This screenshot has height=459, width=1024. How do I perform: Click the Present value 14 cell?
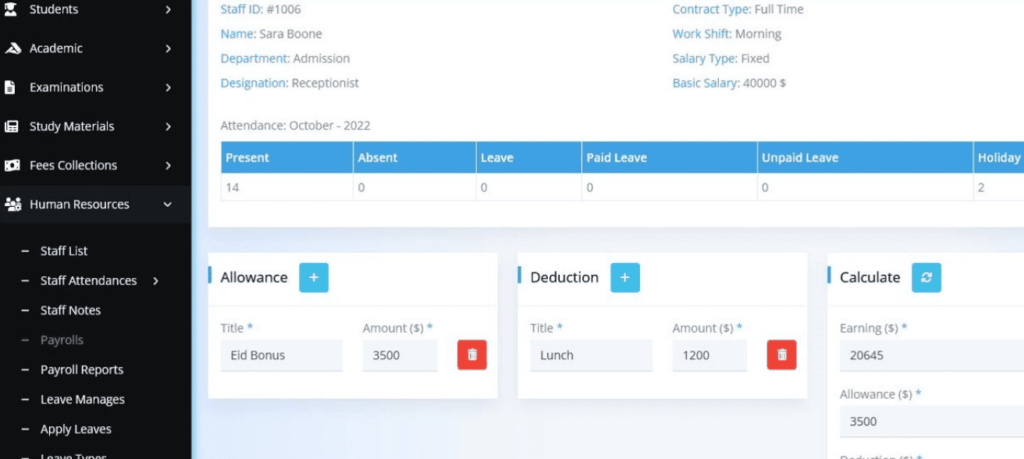pyautogui.click(x=287, y=187)
